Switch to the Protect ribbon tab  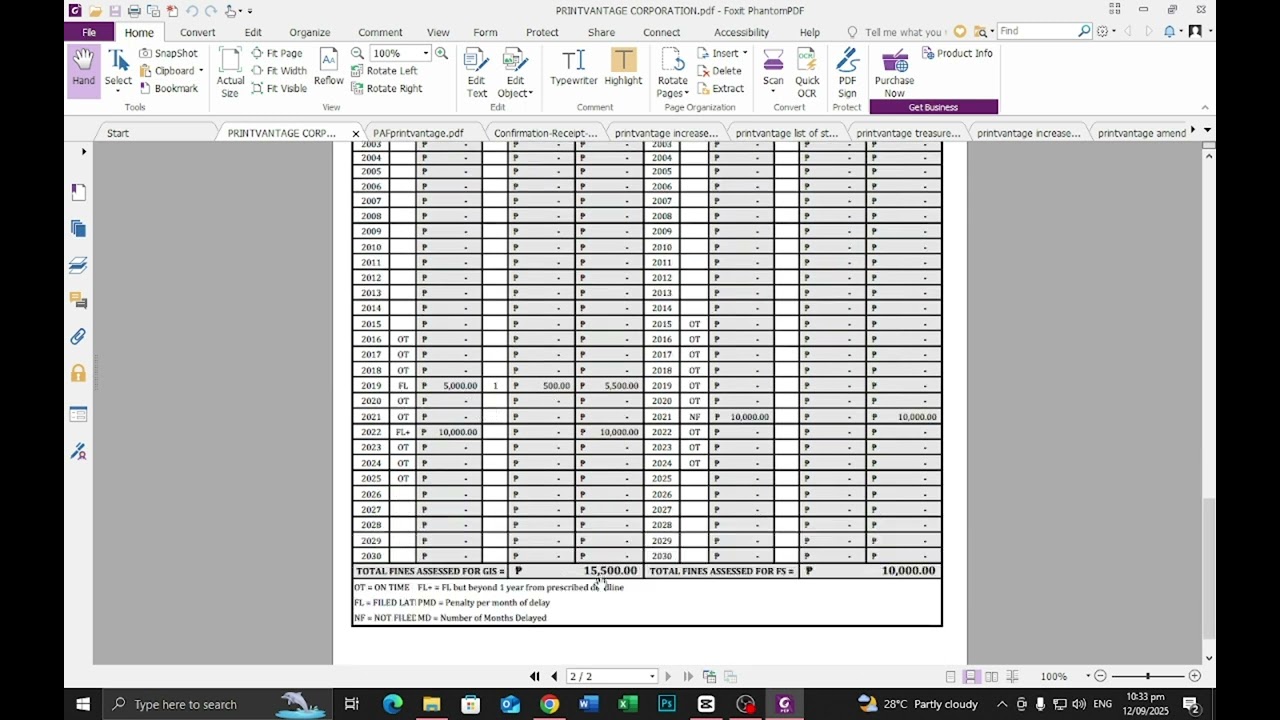click(542, 32)
